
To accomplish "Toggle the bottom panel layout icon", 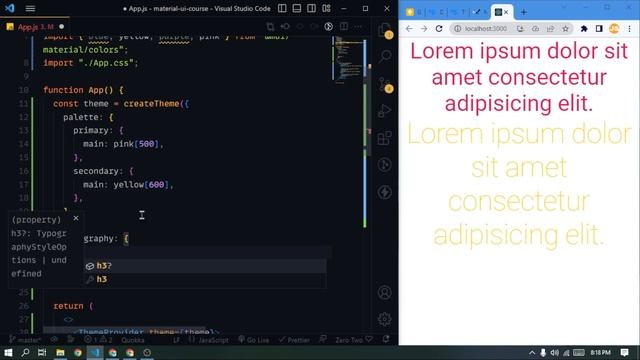I will tap(297, 8).
